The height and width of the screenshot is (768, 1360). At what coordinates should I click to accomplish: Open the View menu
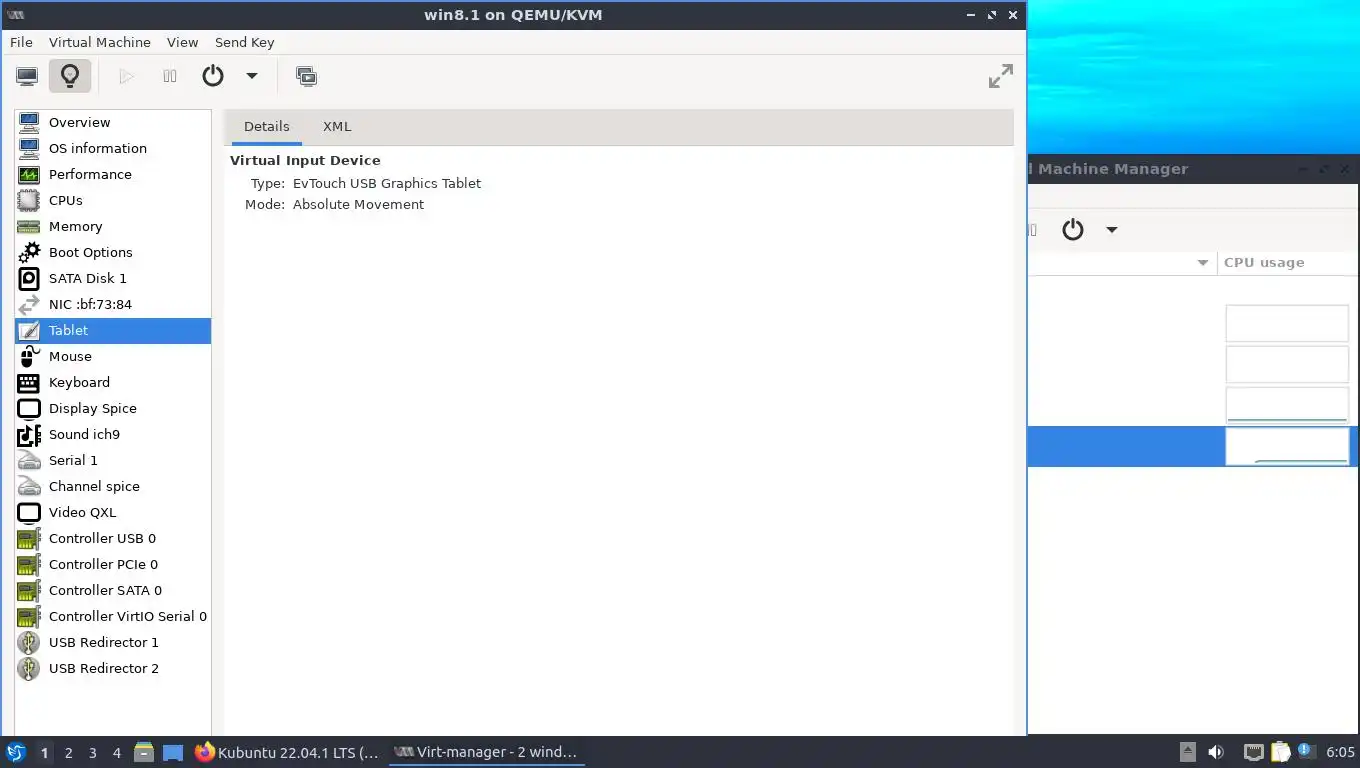(x=182, y=42)
